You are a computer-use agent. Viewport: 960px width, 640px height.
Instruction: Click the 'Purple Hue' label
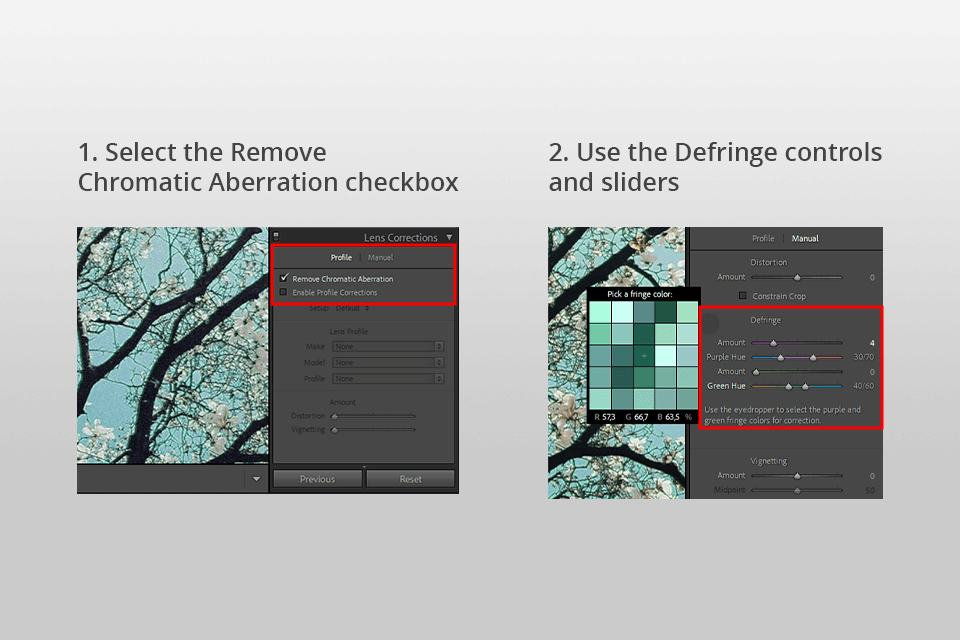tap(726, 357)
